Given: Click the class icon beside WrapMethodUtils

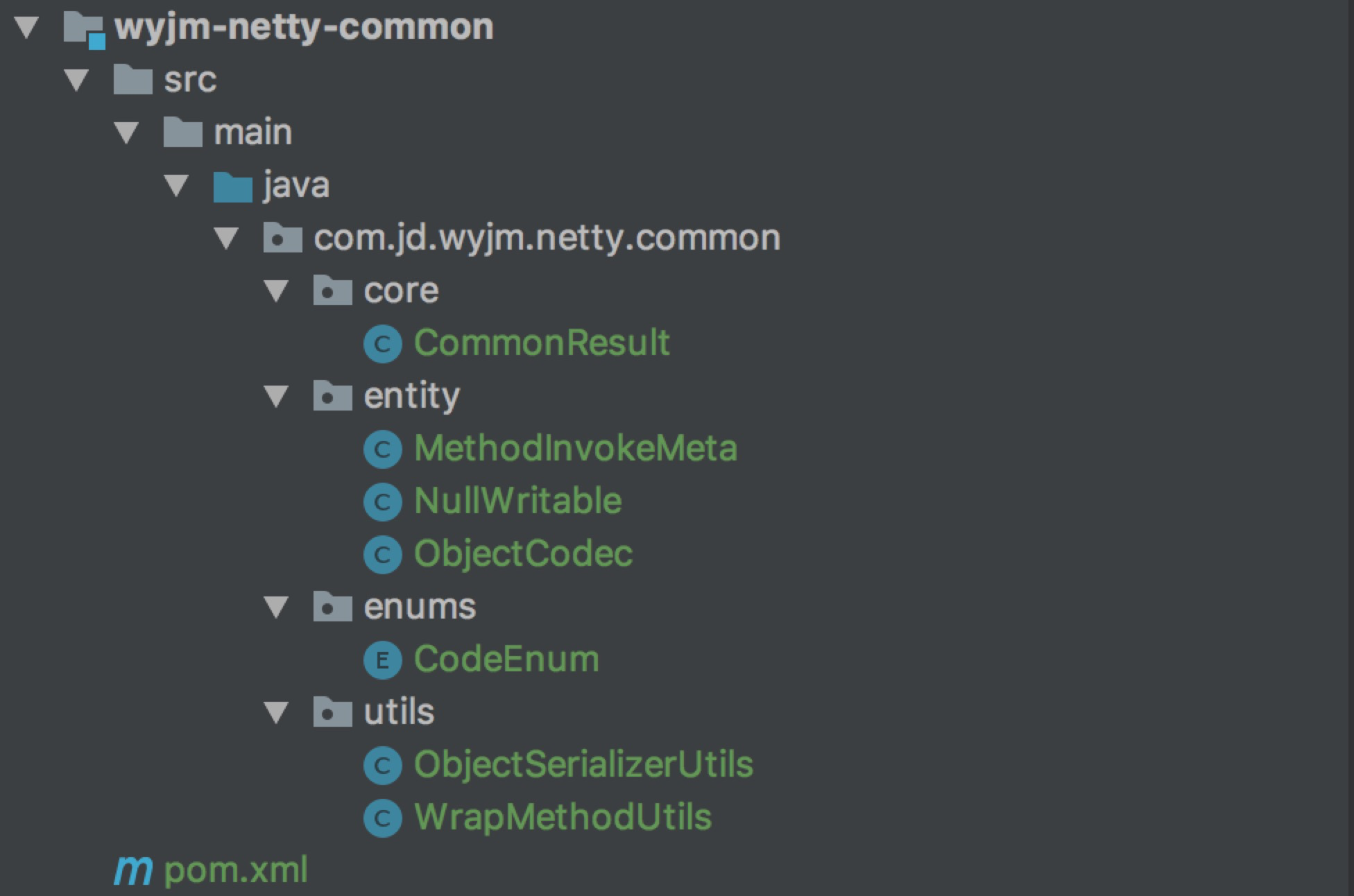Looking at the screenshot, I should (x=382, y=818).
